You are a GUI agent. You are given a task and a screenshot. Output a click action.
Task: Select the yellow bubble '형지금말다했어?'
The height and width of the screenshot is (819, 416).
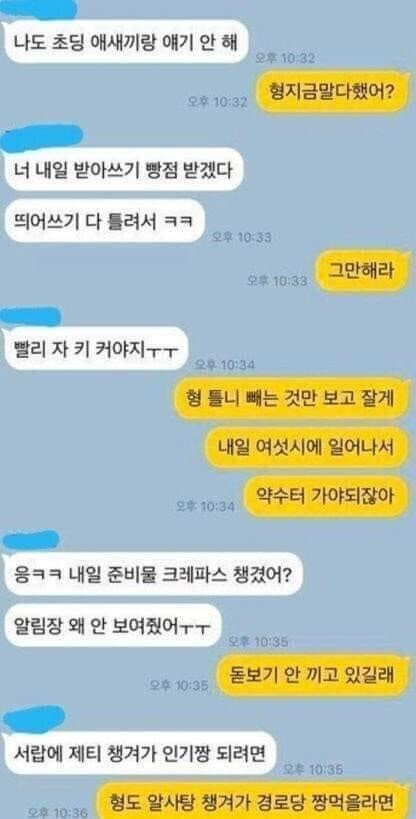pyautogui.click(x=332, y=92)
